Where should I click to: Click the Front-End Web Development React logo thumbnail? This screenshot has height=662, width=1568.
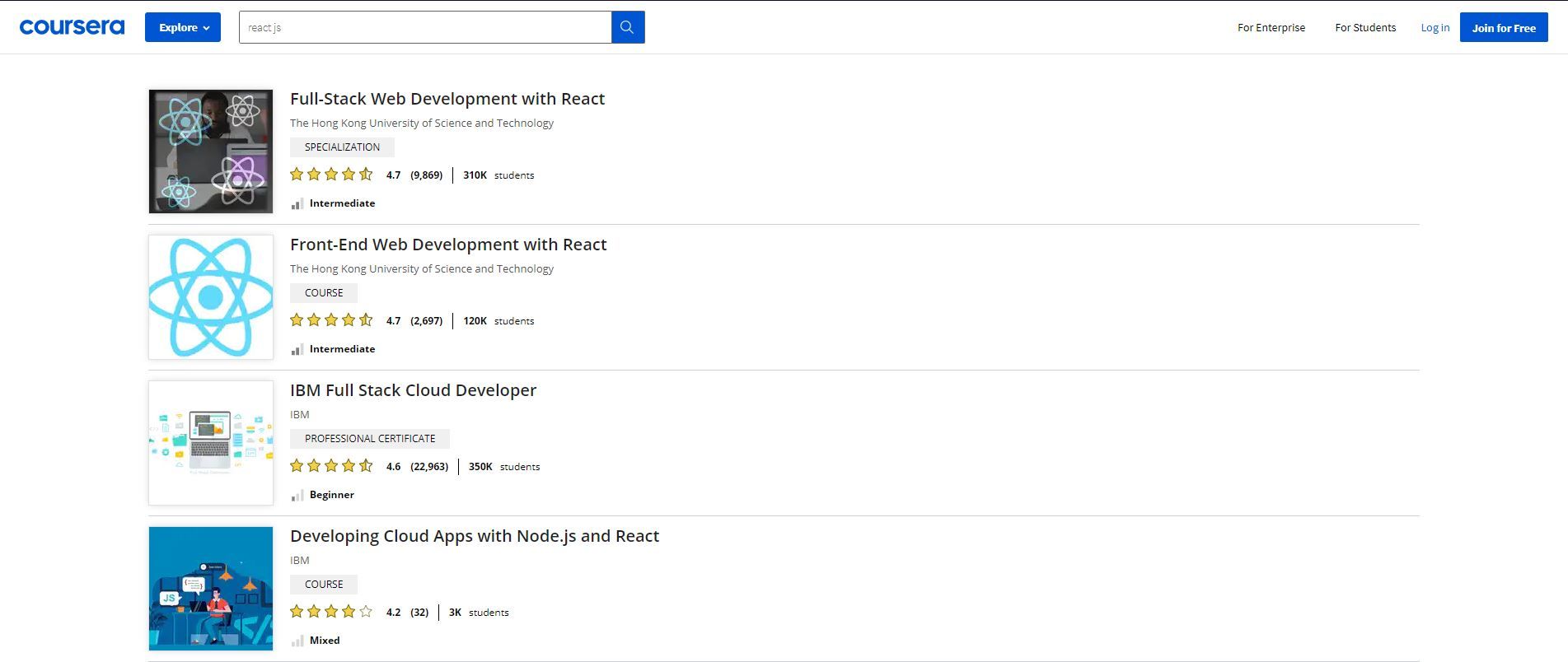click(211, 297)
